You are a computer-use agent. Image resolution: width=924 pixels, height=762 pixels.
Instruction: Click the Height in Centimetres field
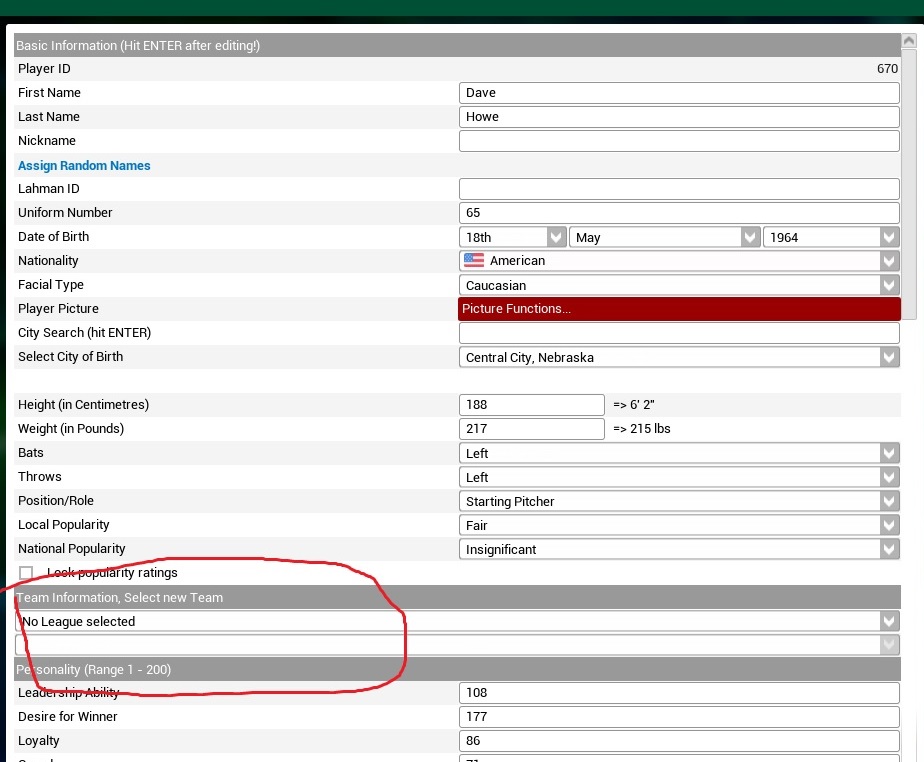(x=532, y=405)
